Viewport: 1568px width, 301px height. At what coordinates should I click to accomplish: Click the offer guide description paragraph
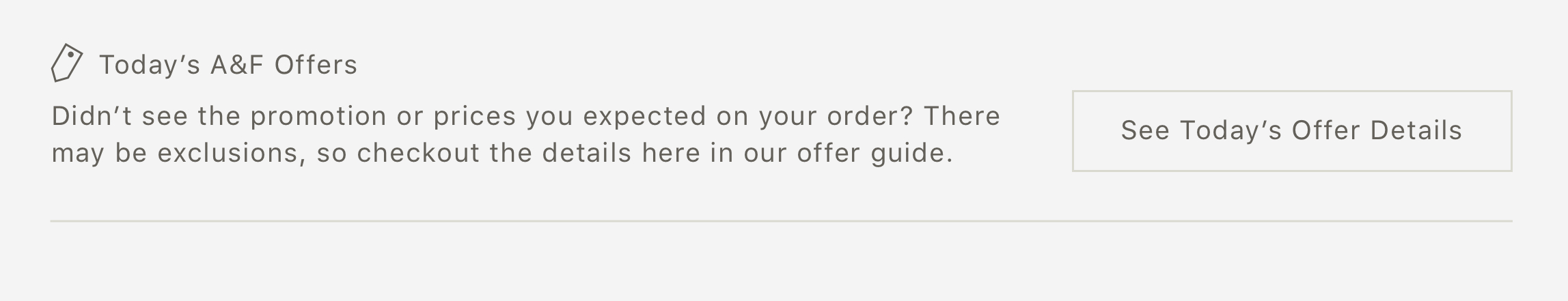tap(526, 134)
